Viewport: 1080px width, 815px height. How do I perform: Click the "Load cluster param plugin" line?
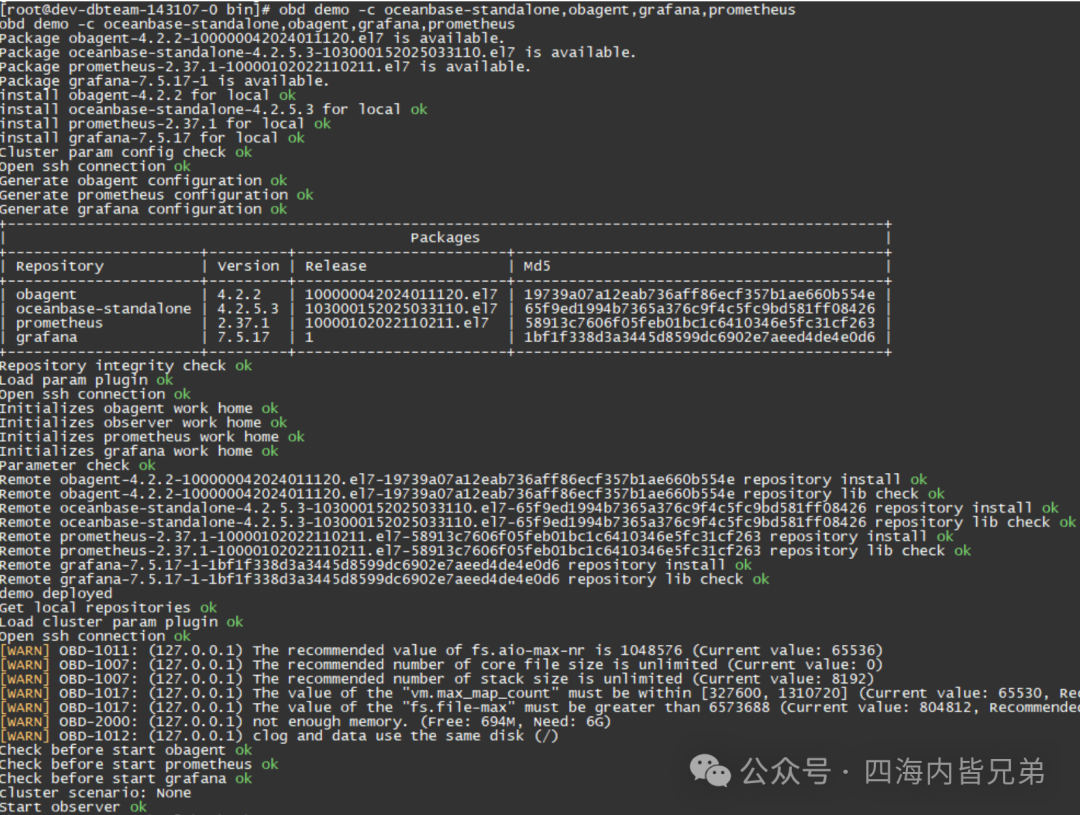click(x=122, y=622)
